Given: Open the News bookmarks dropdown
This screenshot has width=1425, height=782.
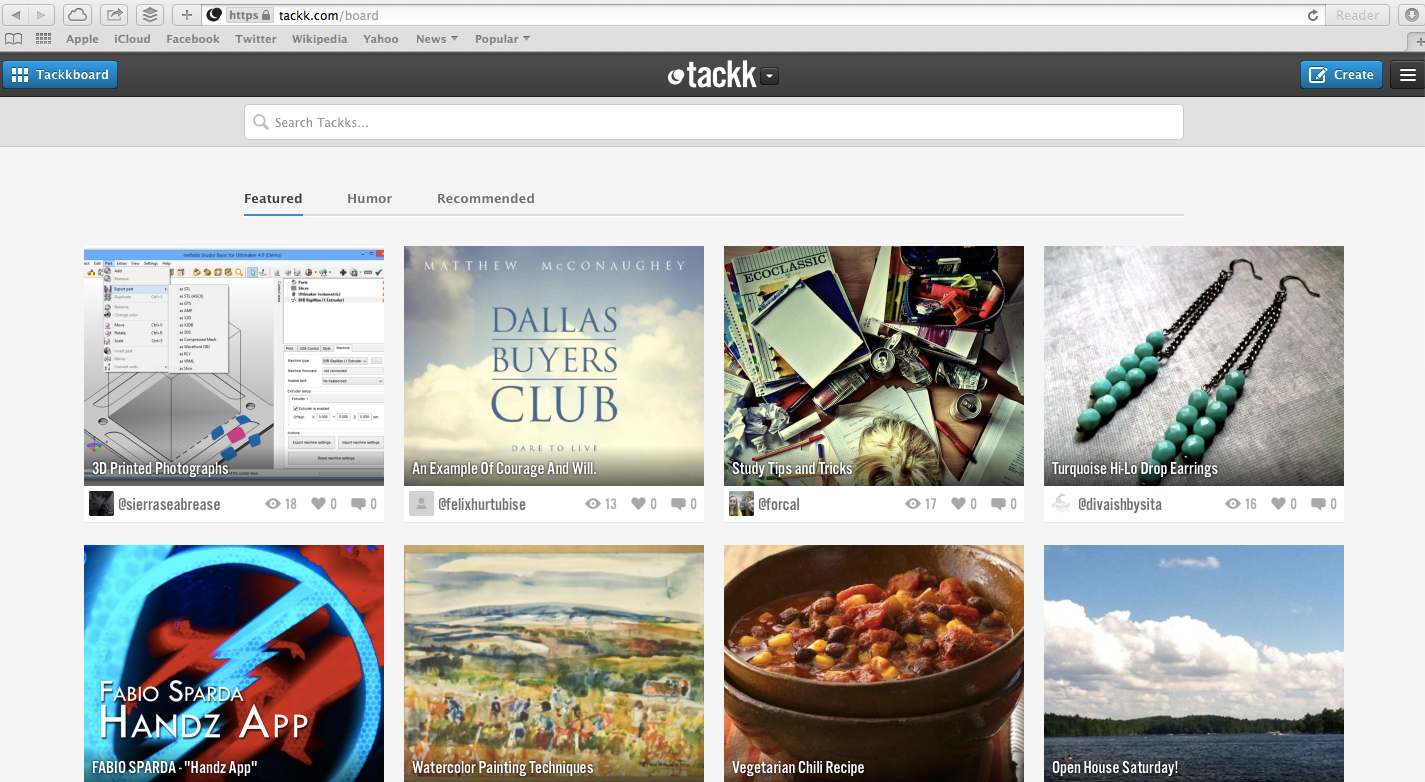Looking at the screenshot, I should coord(436,39).
